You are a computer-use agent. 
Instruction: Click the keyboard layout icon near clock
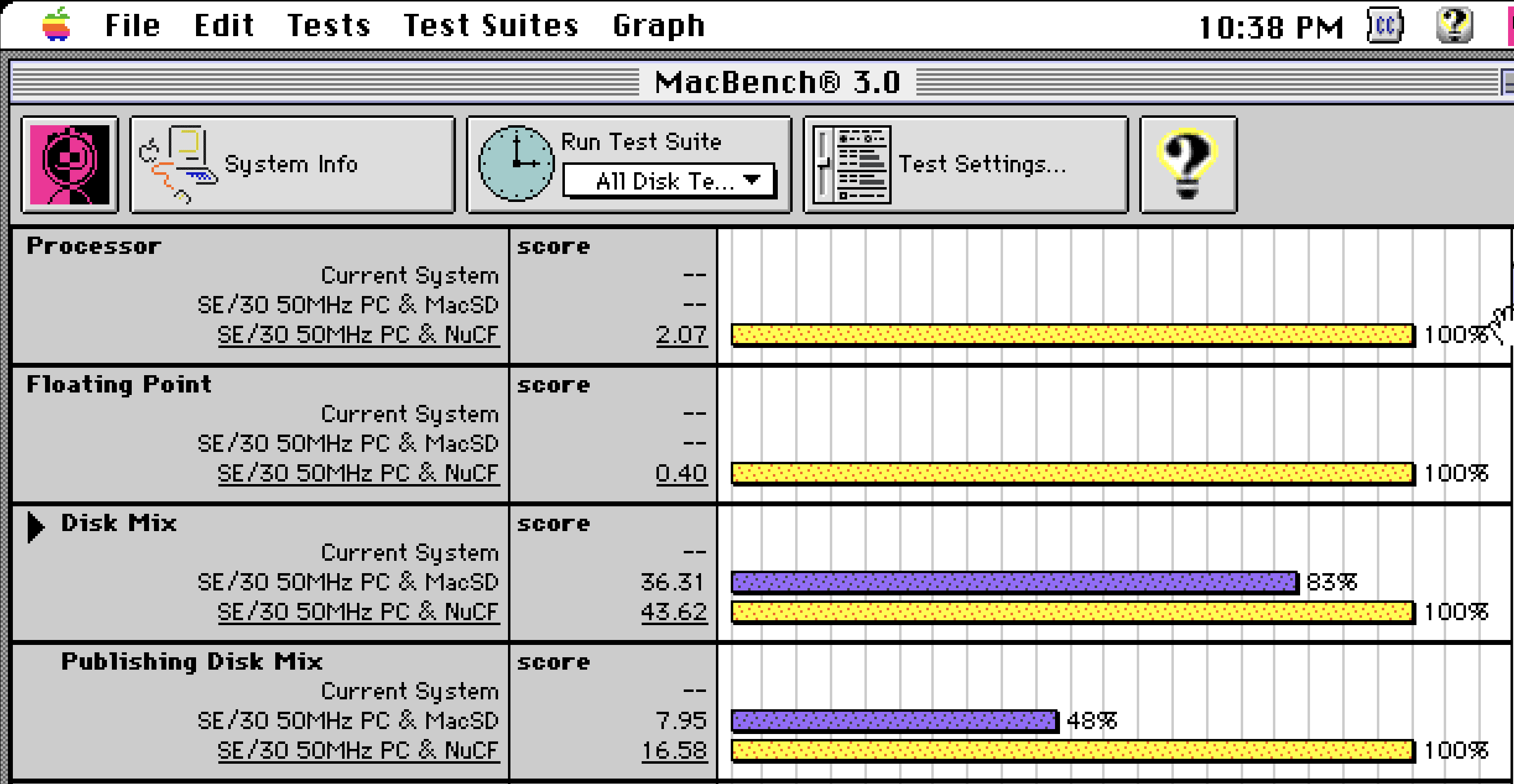pyautogui.click(x=1385, y=25)
